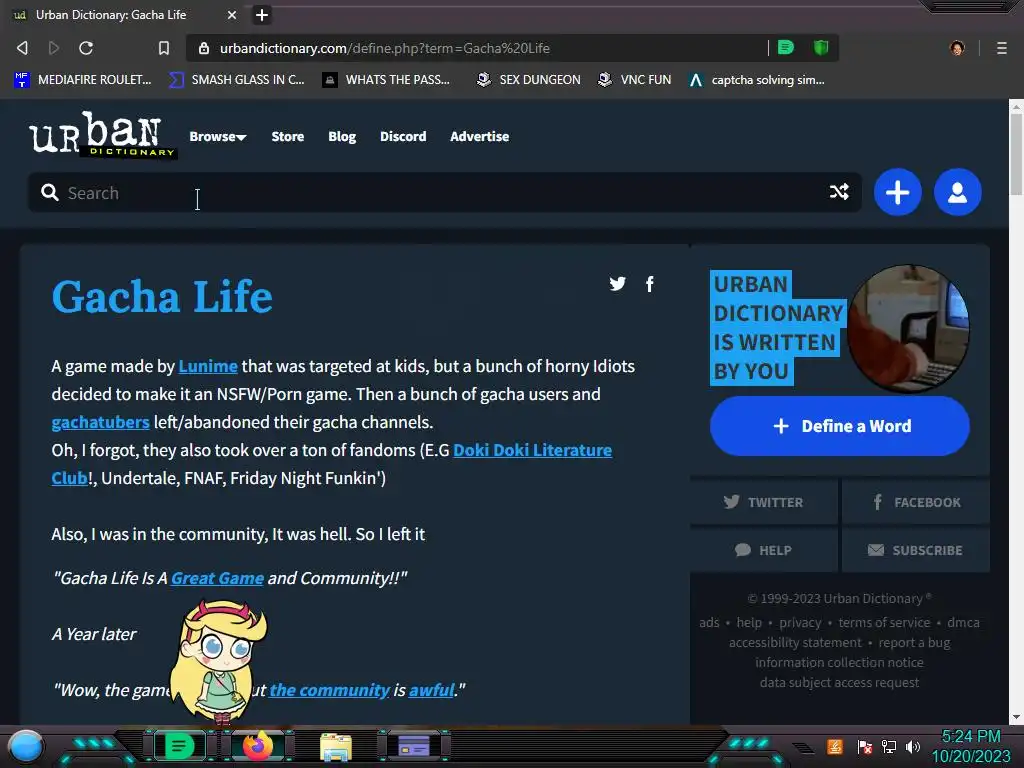
Task: Click the Star Butterfly desktop mascot
Action: coord(219,662)
